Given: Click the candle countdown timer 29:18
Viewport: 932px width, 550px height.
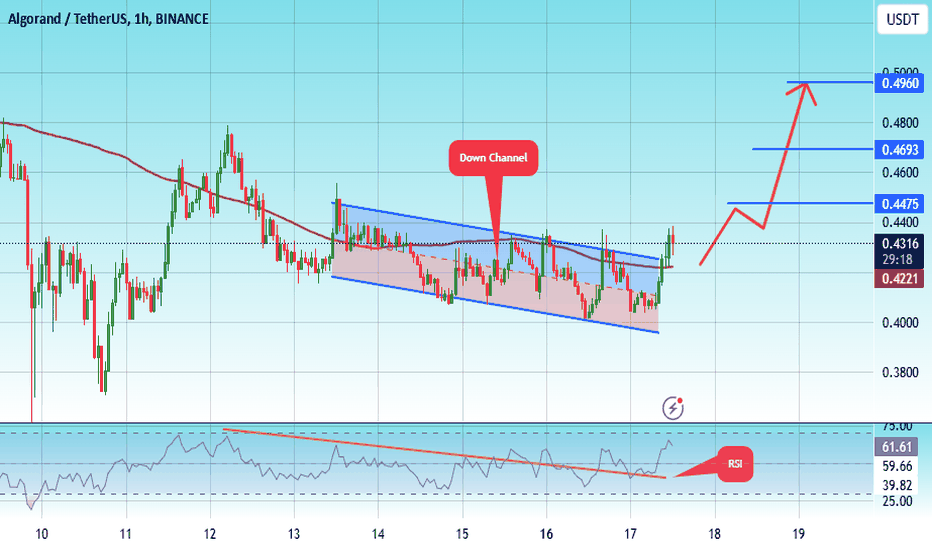Looking at the screenshot, I should pos(897,260).
